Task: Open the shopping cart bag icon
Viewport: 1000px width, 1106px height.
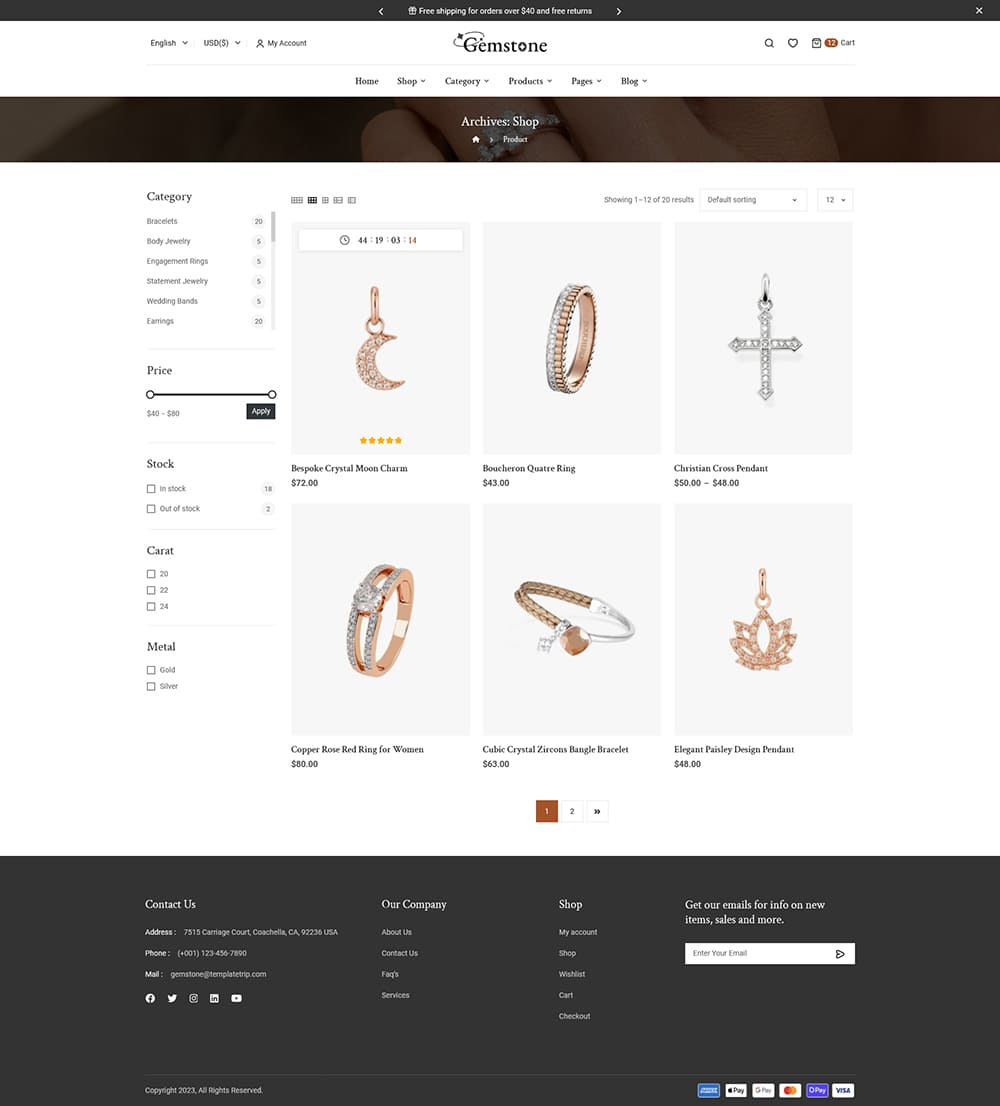Action: [816, 43]
